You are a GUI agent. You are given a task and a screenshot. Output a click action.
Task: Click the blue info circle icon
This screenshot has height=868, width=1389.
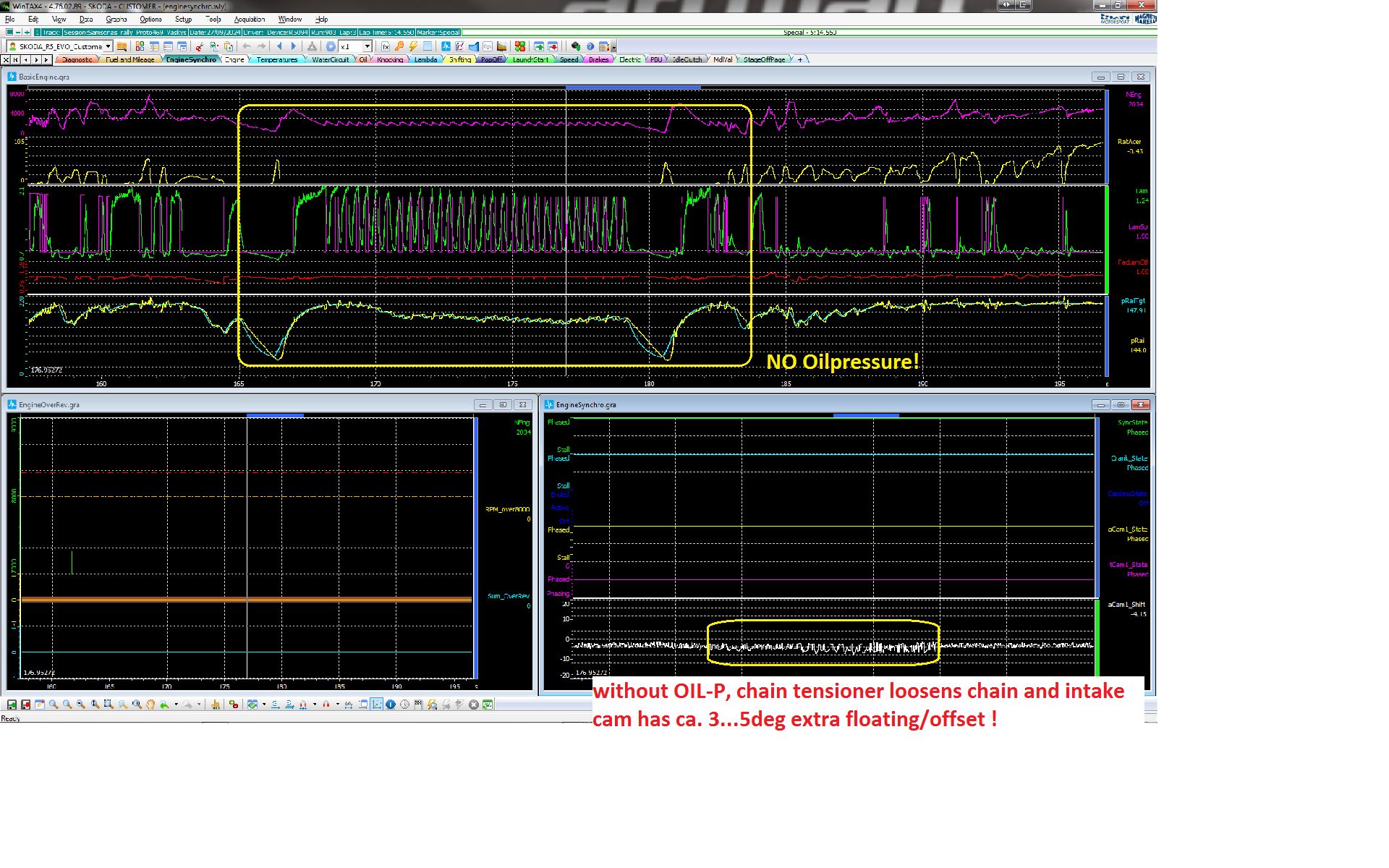(x=391, y=705)
